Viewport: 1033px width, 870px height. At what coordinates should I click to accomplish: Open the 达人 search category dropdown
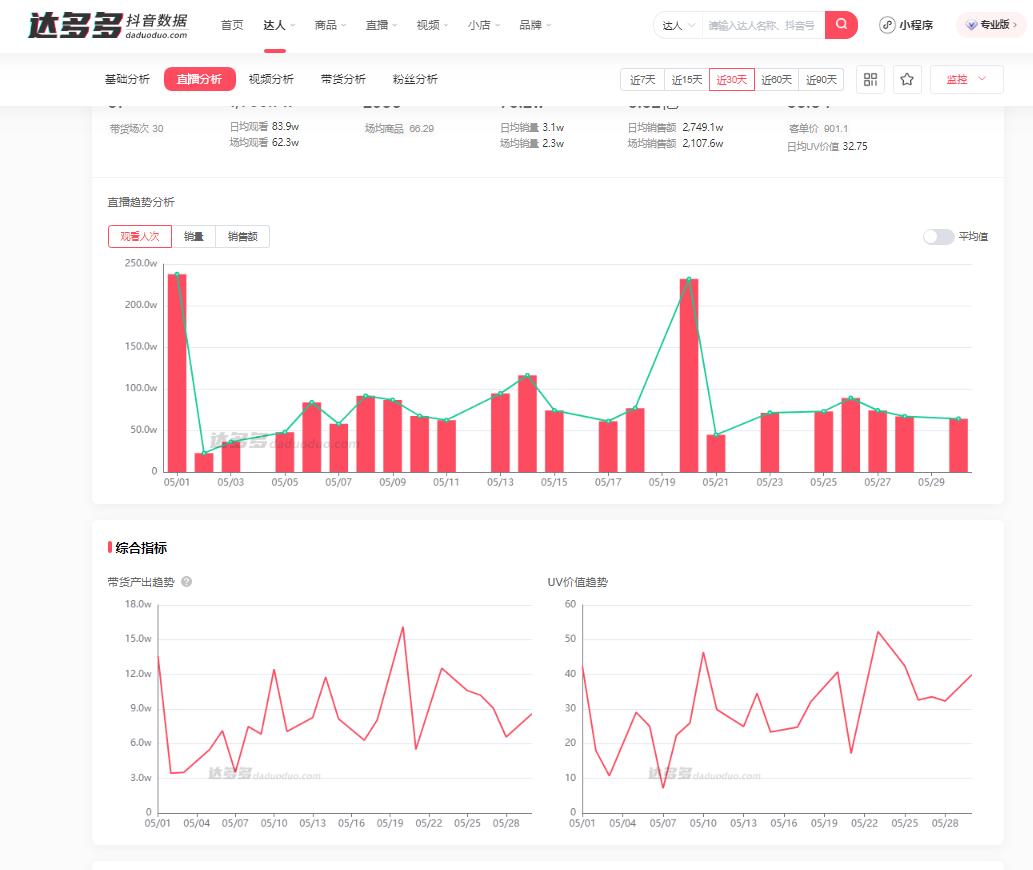[677, 25]
